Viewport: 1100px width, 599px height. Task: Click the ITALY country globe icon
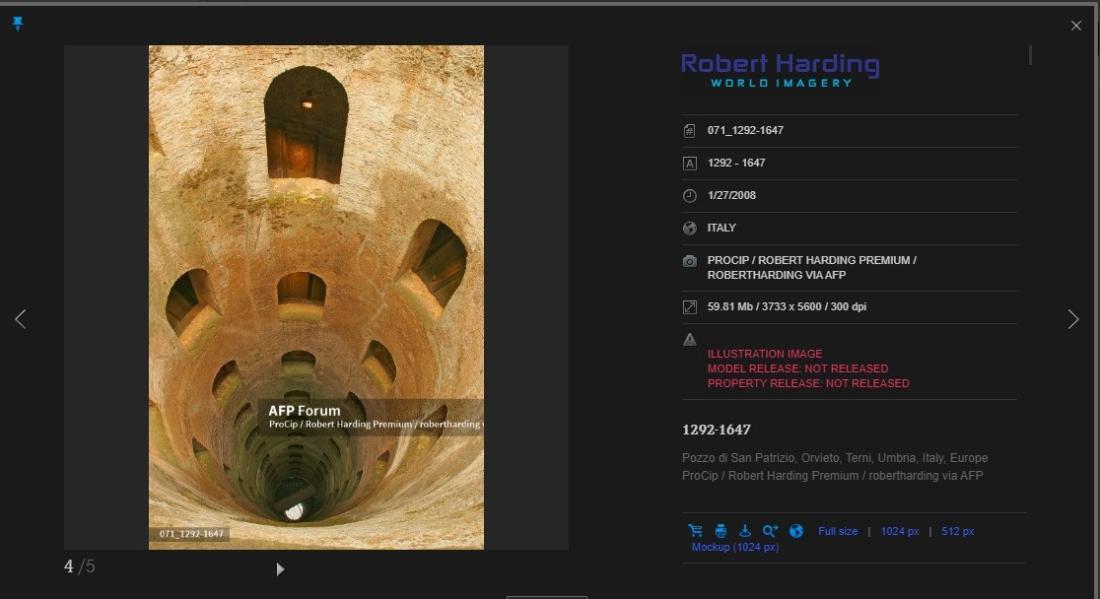(690, 228)
